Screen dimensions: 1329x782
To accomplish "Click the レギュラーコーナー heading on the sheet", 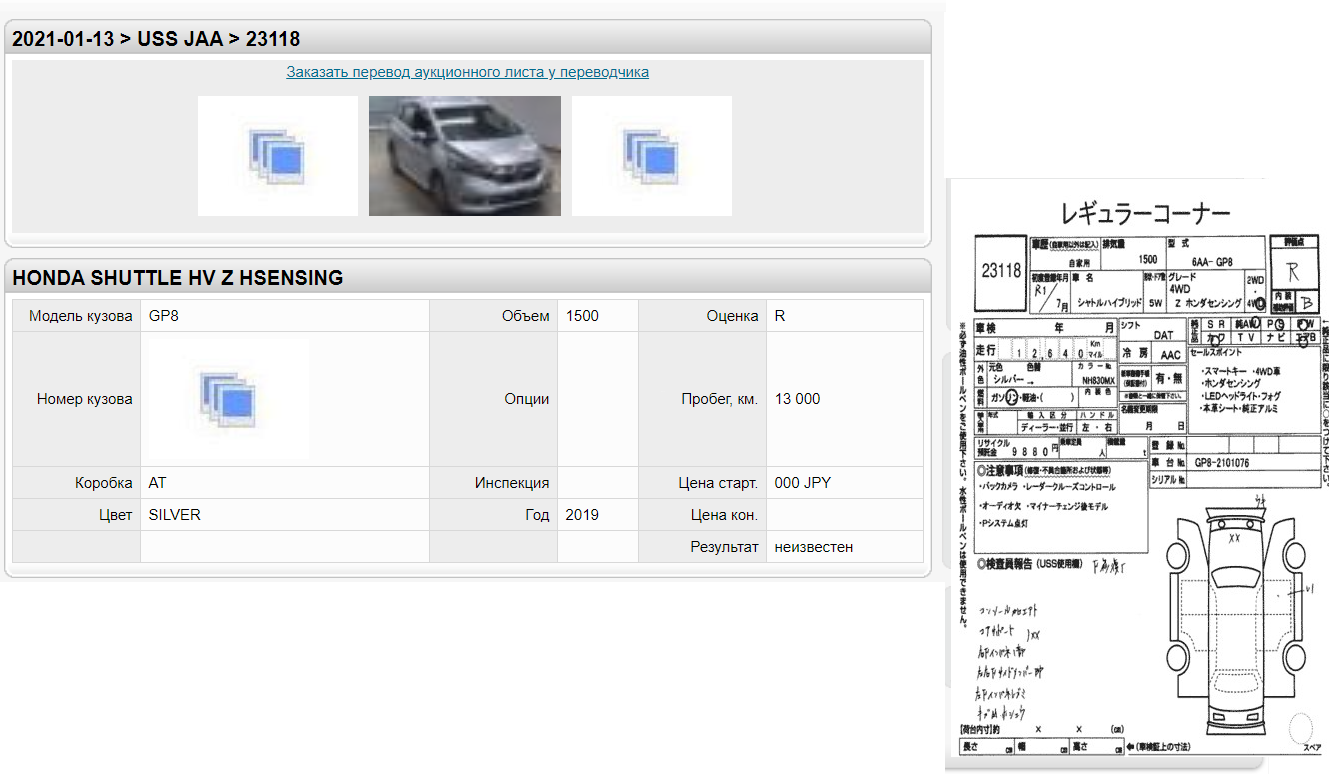I will [1145, 213].
